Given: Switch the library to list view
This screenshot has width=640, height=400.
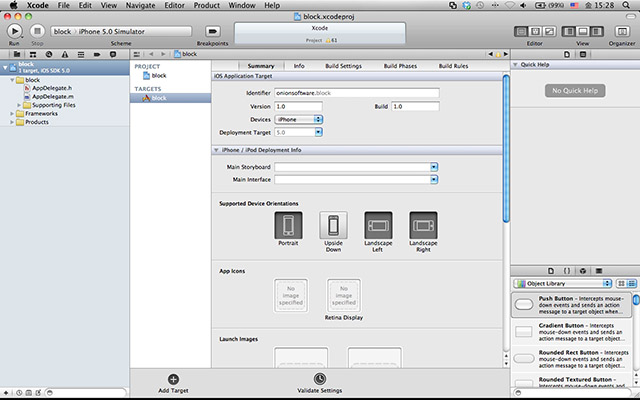Looking at the screenshot, I should pos(631,283).
